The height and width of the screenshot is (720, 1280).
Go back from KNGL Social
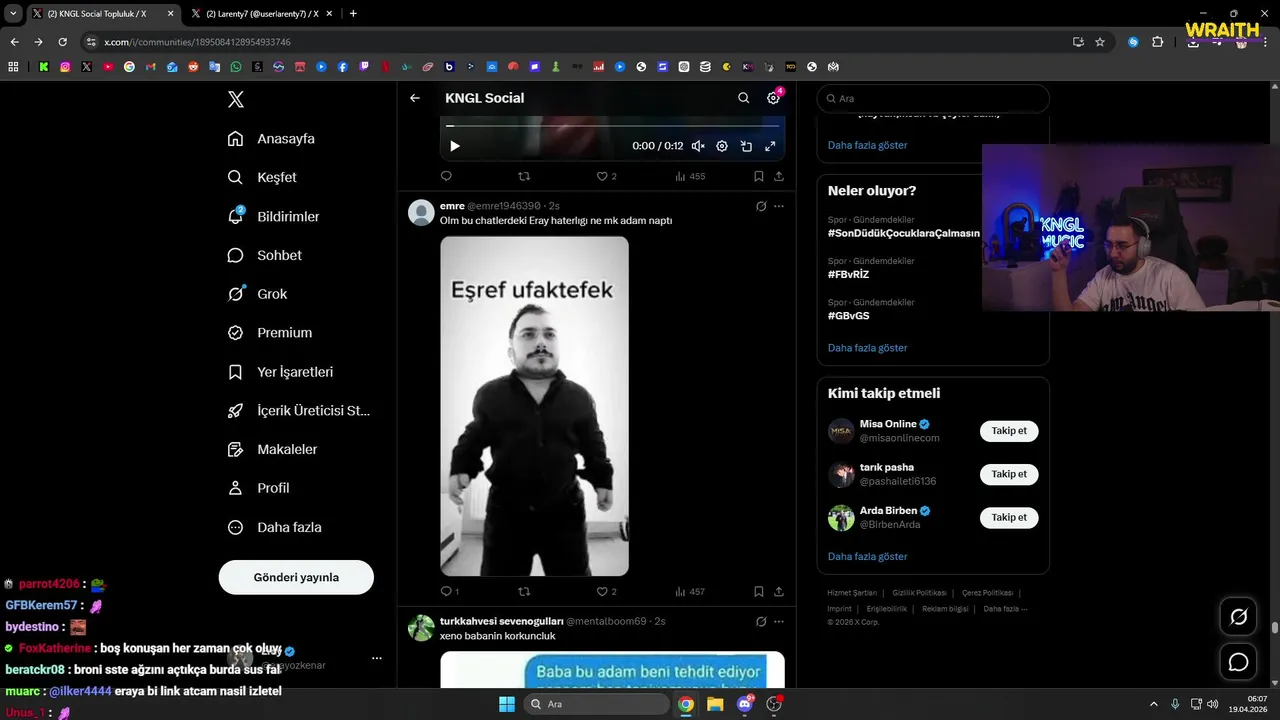pos(415,98)
